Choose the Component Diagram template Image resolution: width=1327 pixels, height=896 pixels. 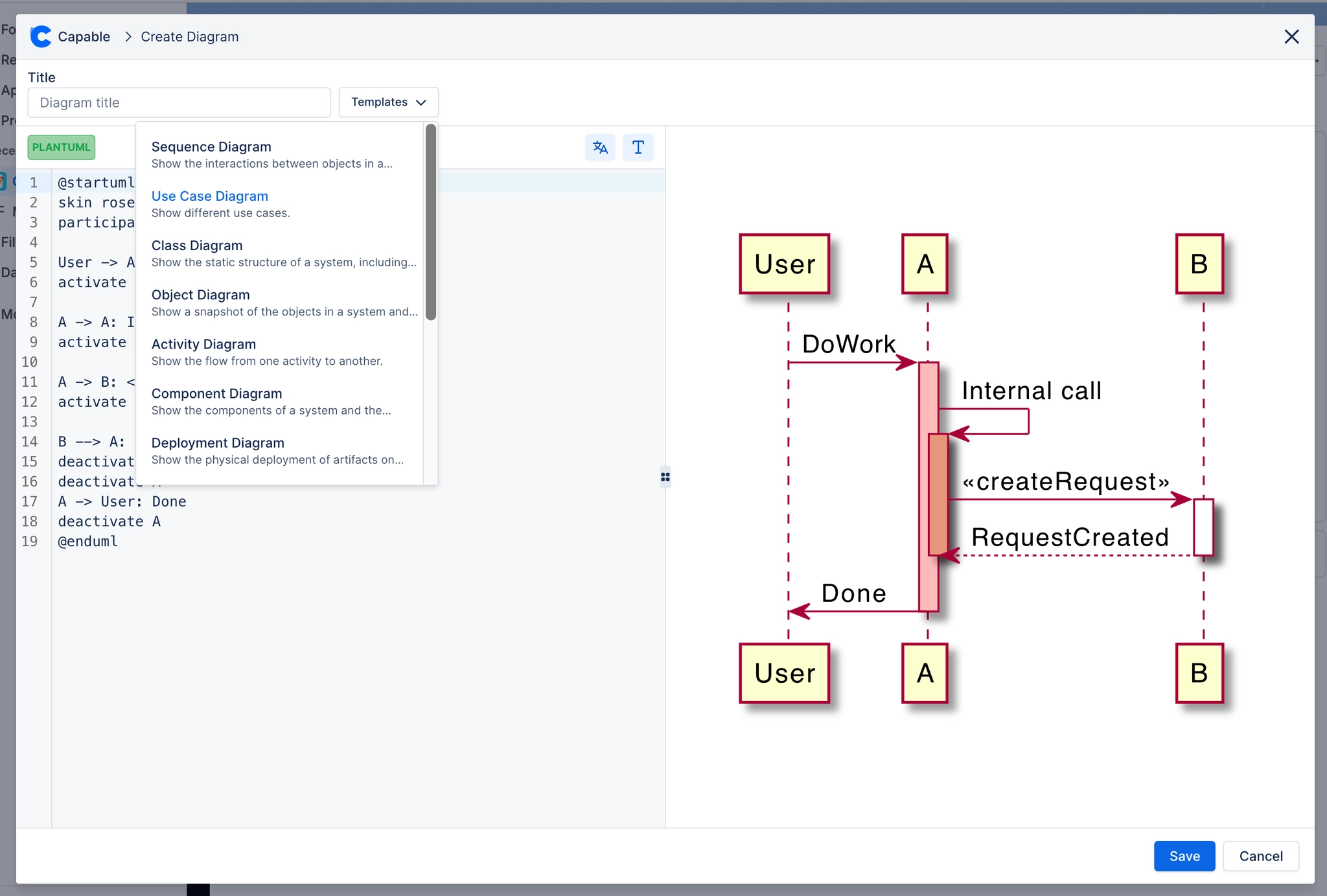coord(281,401)
